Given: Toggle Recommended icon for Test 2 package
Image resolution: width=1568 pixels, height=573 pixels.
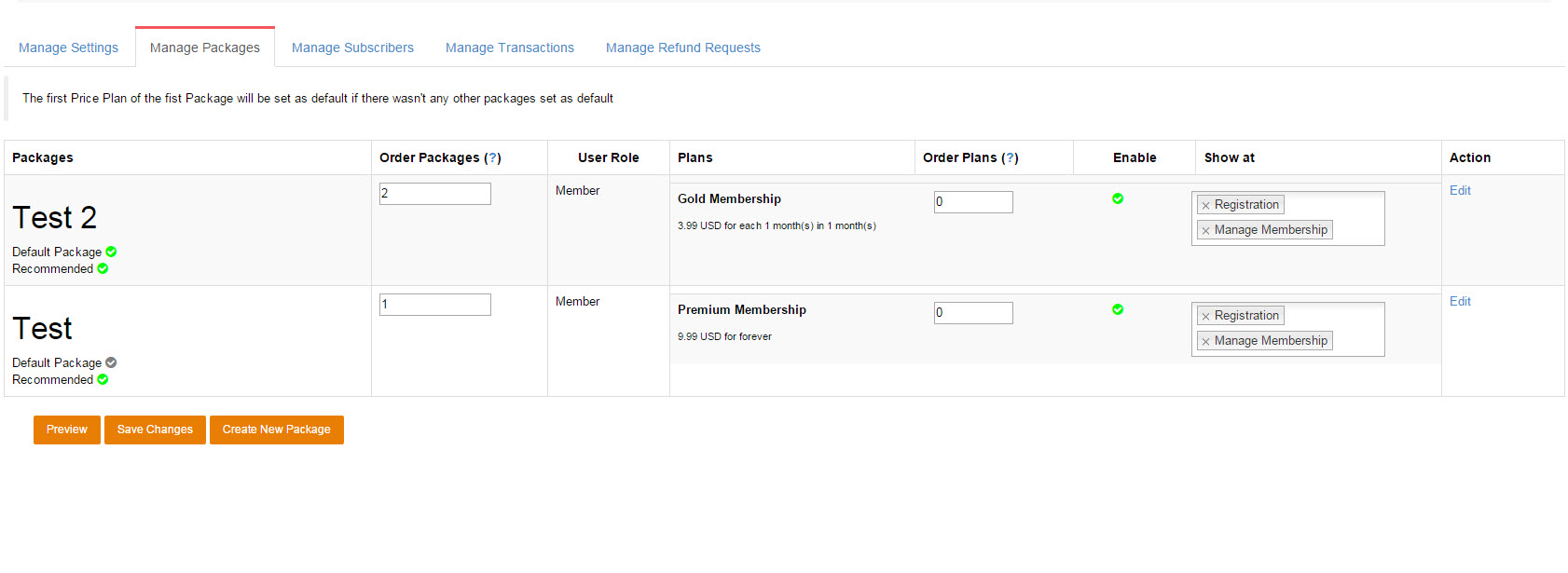Looking at the screenshot, I should tap(103, 269).
